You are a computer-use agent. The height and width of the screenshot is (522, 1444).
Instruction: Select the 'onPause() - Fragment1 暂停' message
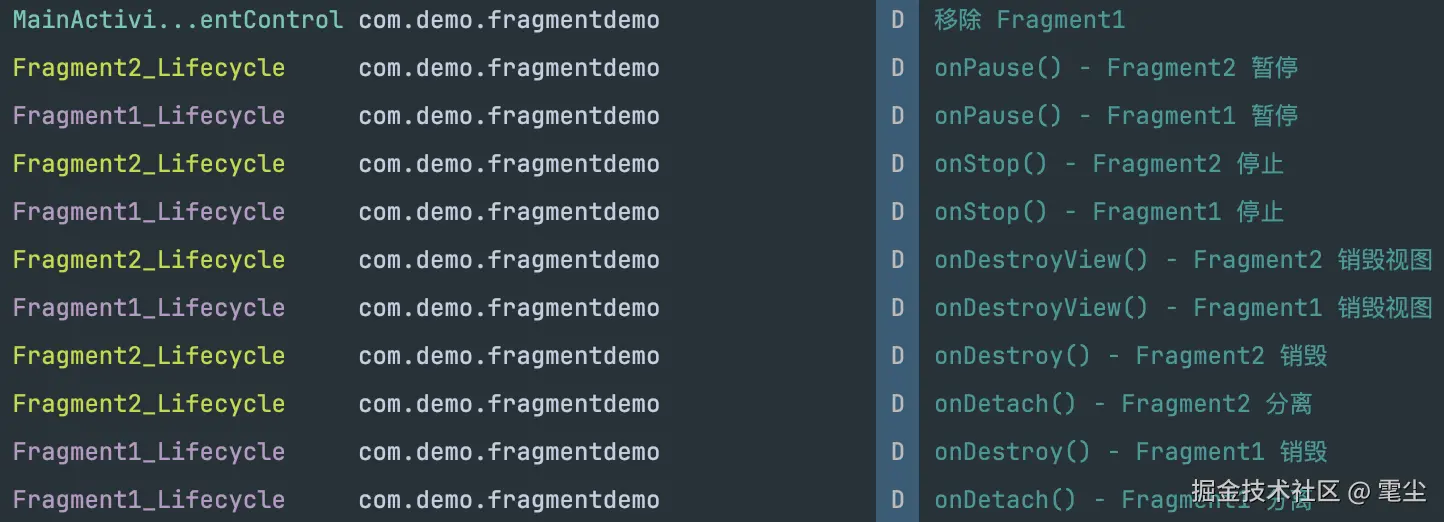pos(1115,116)
